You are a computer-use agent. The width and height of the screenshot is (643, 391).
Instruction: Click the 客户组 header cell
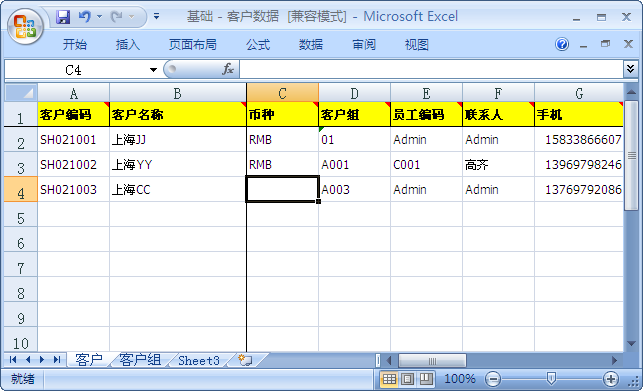click(x=354, y=114)
